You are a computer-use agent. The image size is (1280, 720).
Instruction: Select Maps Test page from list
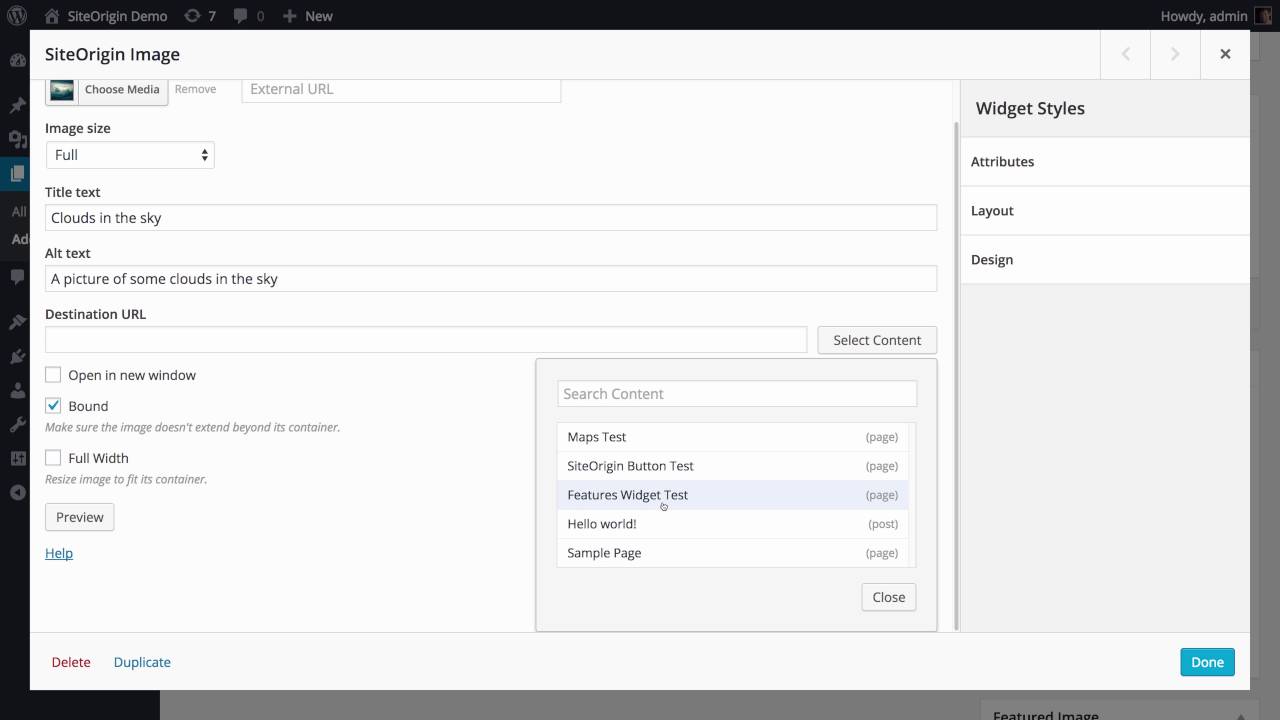pyautogui.click(x=733, y=437)
